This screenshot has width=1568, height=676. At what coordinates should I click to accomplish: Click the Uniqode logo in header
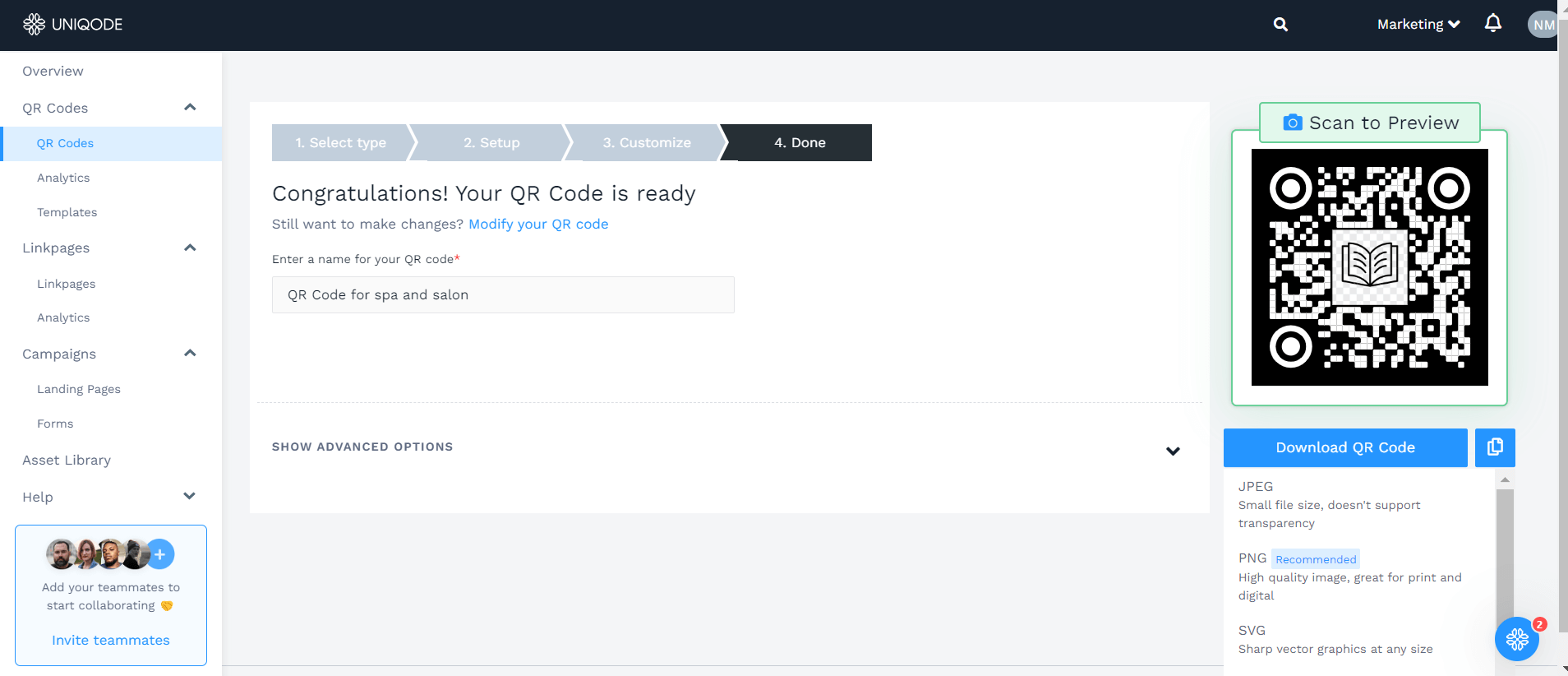tap(72, 25)
